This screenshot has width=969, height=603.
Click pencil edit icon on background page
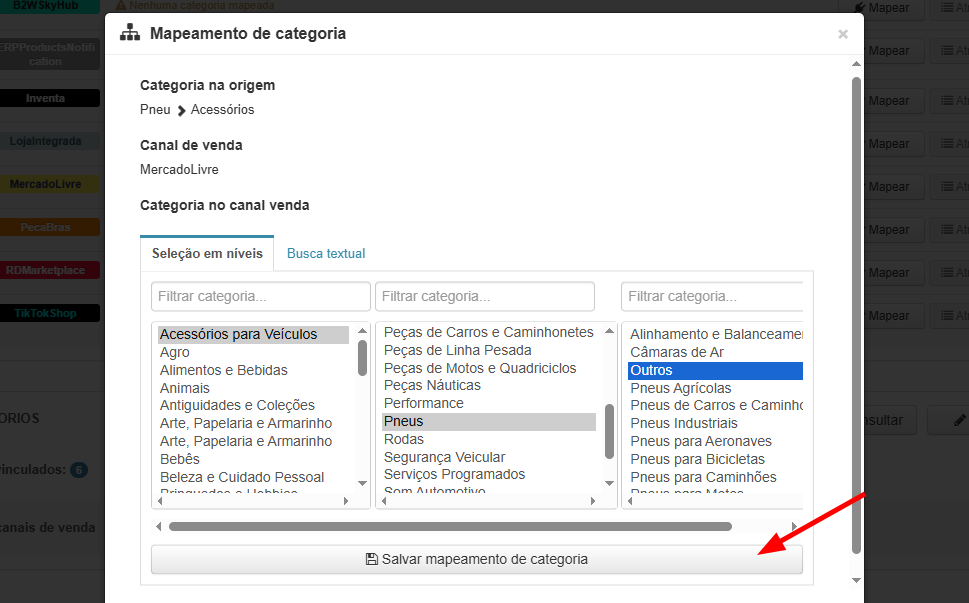tap(959, 421)
